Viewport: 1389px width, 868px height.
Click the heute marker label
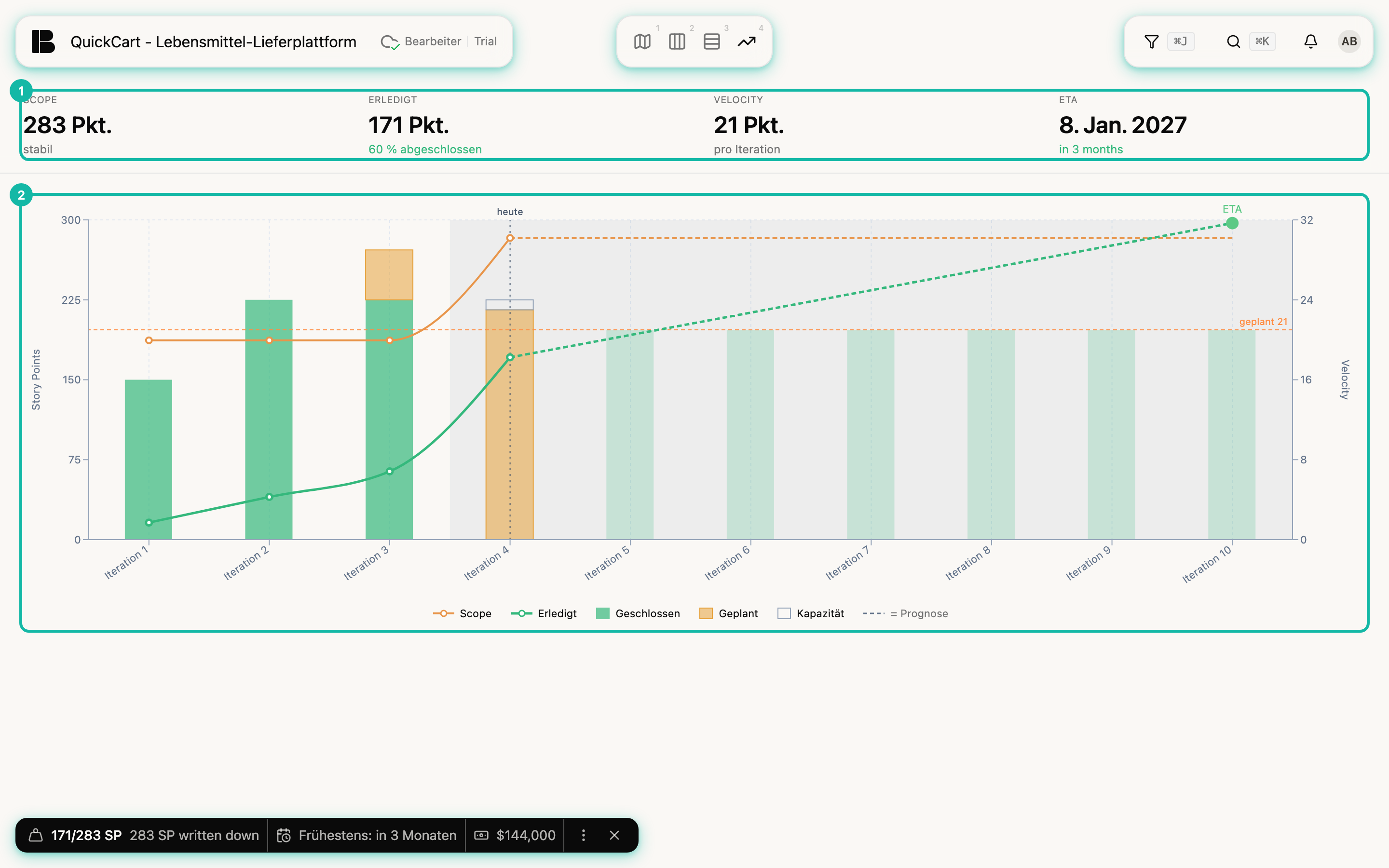[x=510, y=211]
